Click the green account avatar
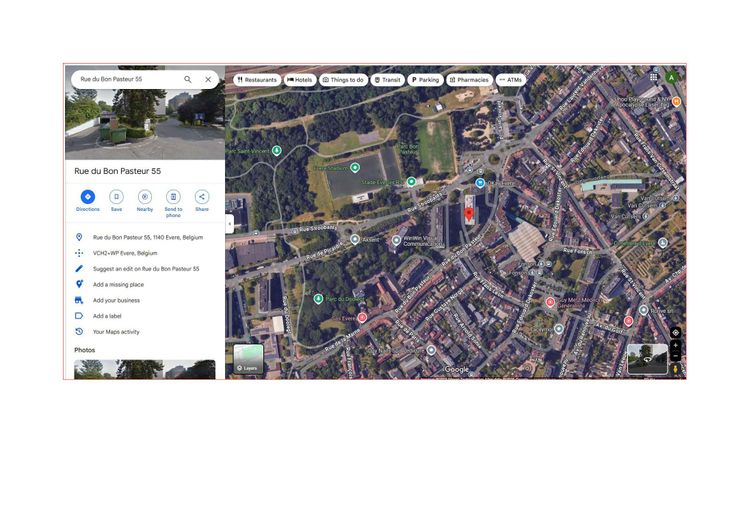The image size is (736, 521). 672,77
